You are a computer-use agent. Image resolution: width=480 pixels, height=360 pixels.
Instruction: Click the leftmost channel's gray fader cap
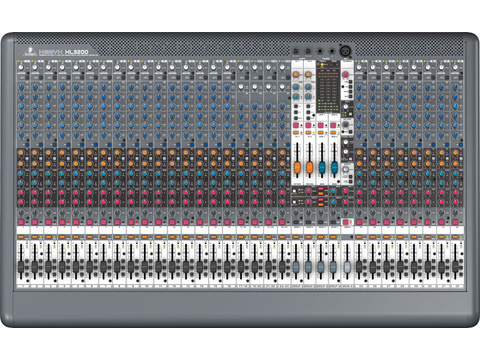pos(21,266)
